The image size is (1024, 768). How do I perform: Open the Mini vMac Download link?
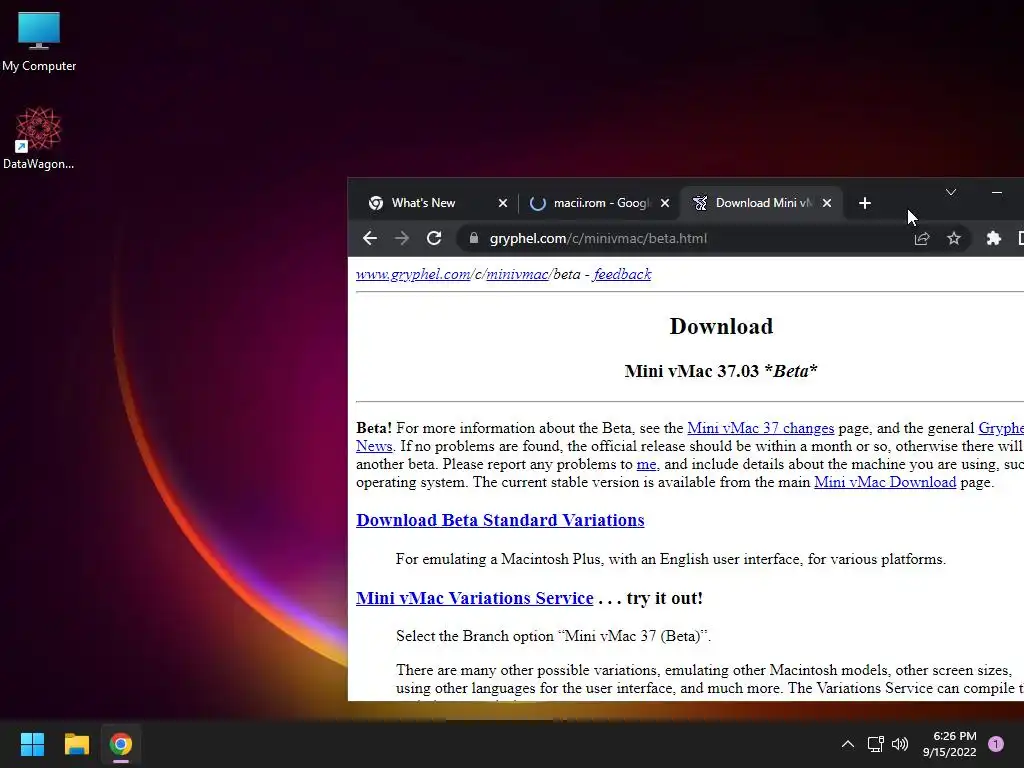pos(885,482)
